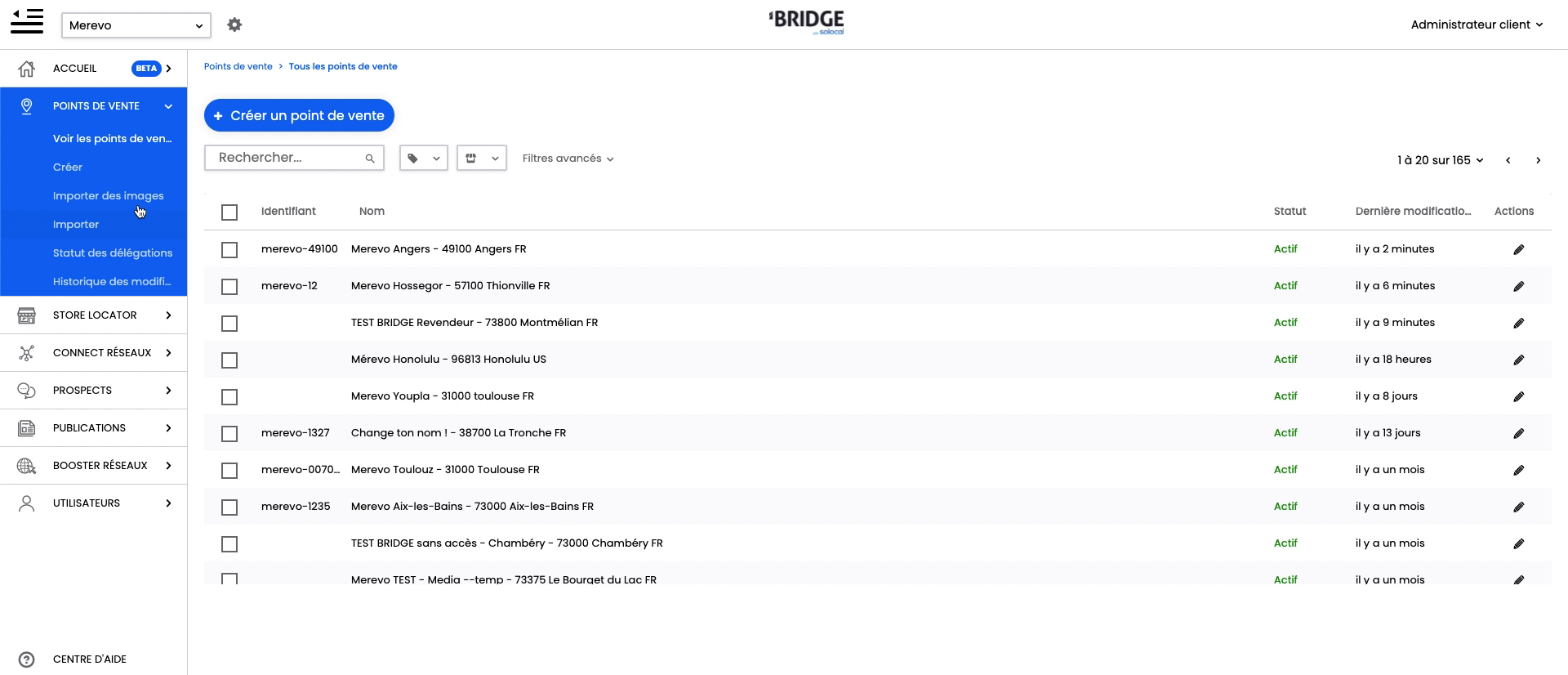Follow the Points de vente breadcrumb link

click(238, 67)
